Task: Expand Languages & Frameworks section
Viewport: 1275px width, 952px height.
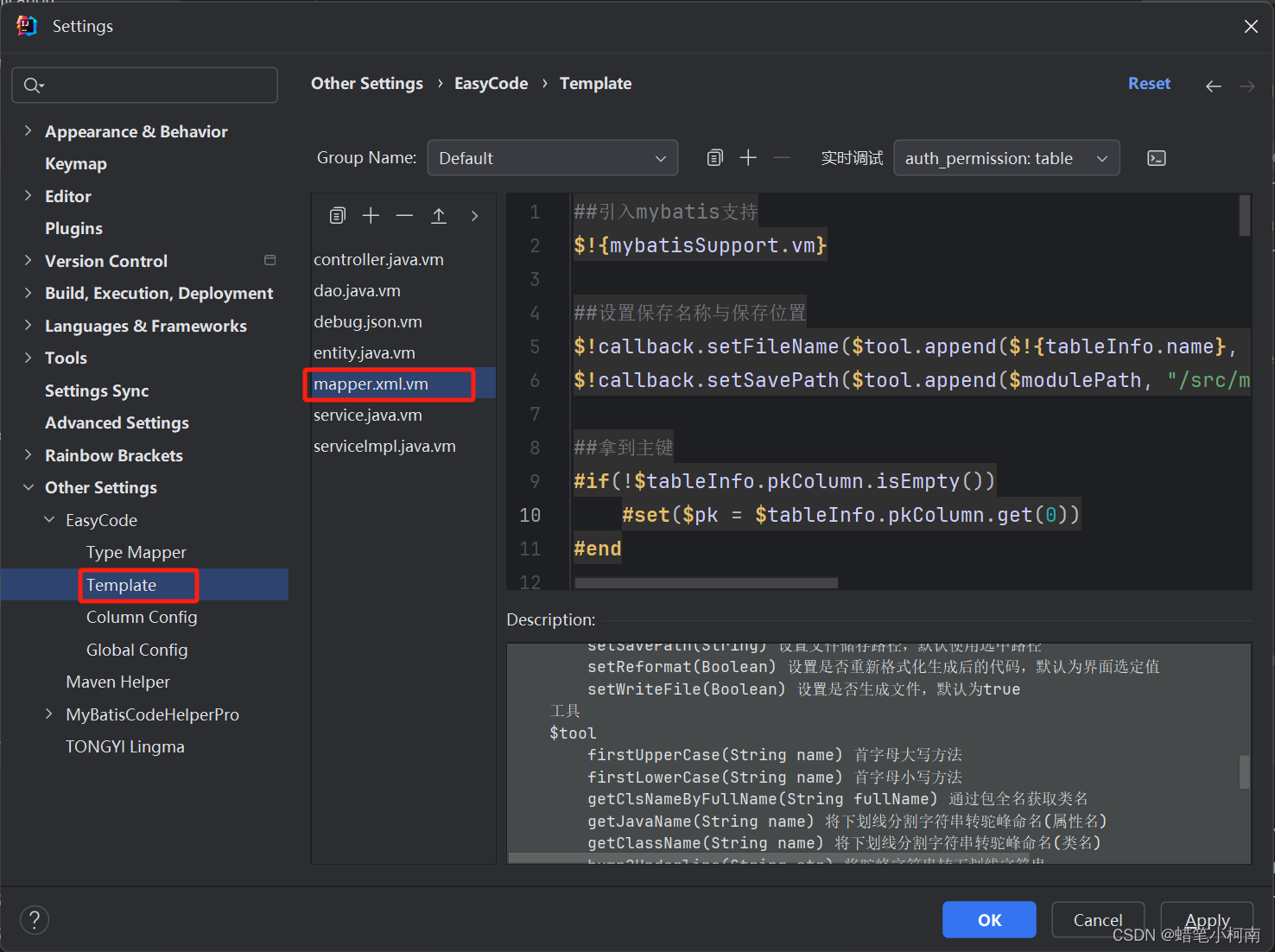Action: coord(28,325)
